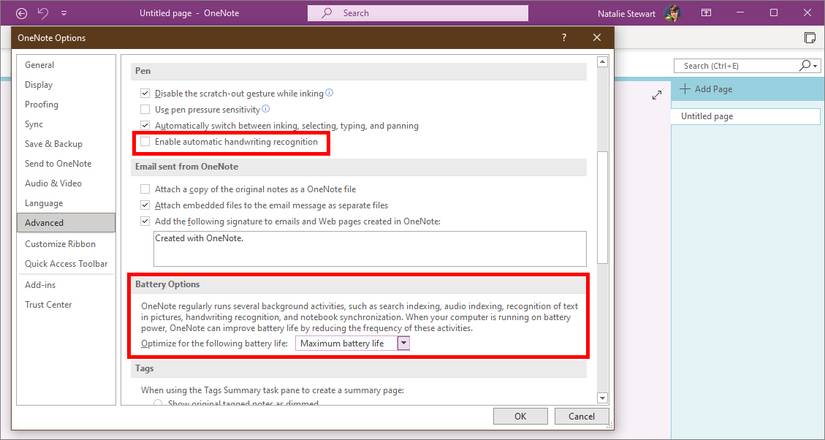Click the Email sent from OneNote heading
825x440 pixels.
186,166
